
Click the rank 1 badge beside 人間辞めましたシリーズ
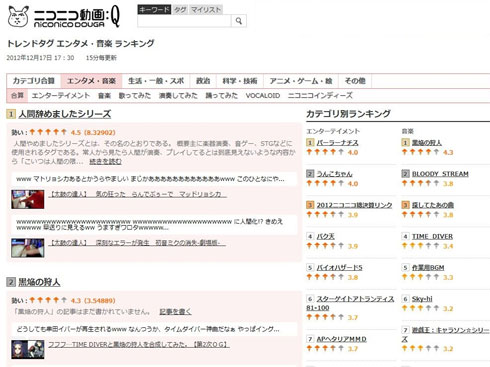[11, 114]
